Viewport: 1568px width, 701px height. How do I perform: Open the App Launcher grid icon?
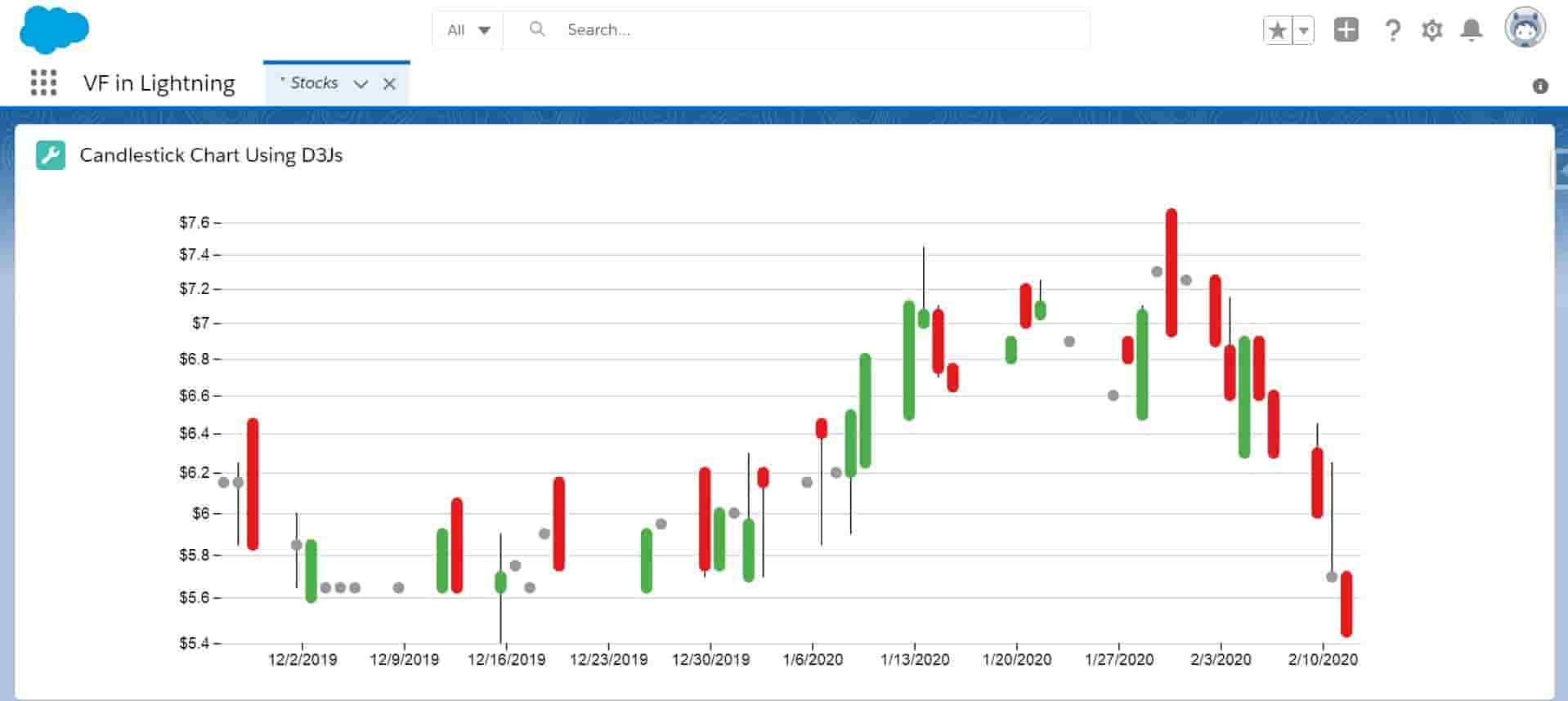click(43, 83)
